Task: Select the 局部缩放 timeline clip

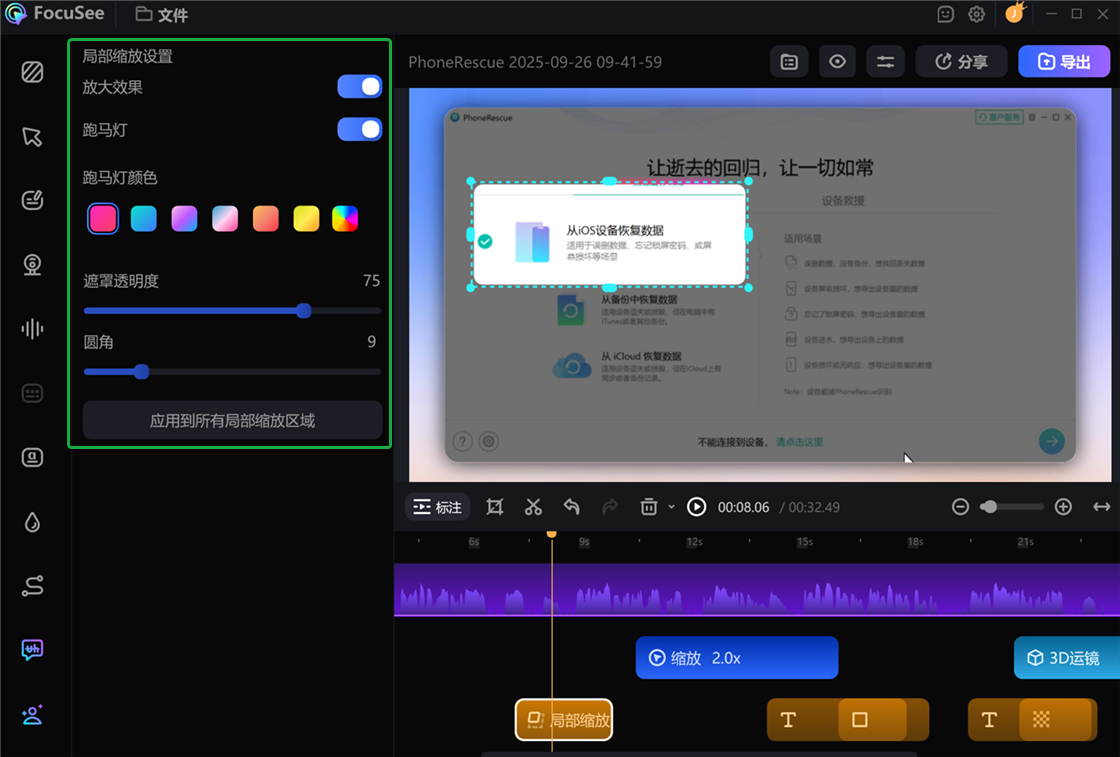Action: click(x=564, y=720)
